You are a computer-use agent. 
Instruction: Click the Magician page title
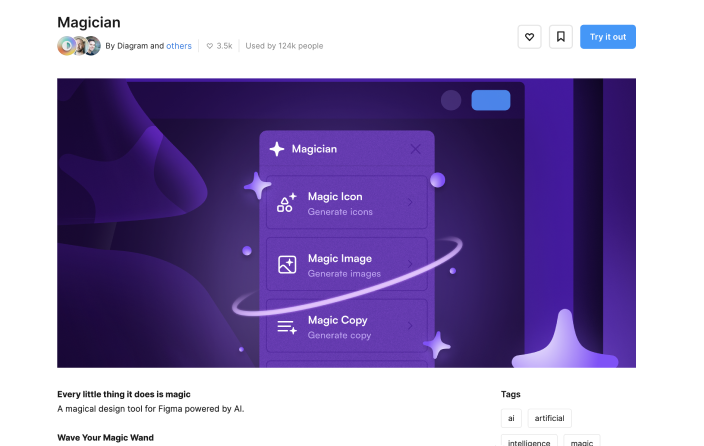tap(89, 22)
